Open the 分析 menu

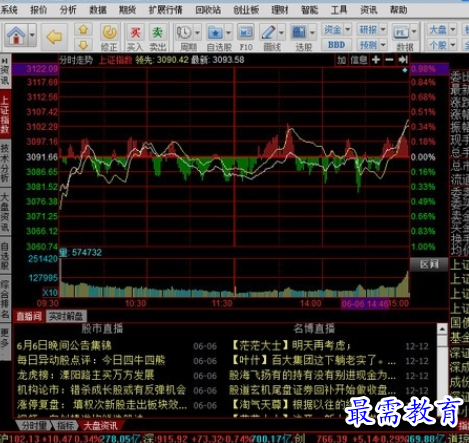tap(68, 10)
